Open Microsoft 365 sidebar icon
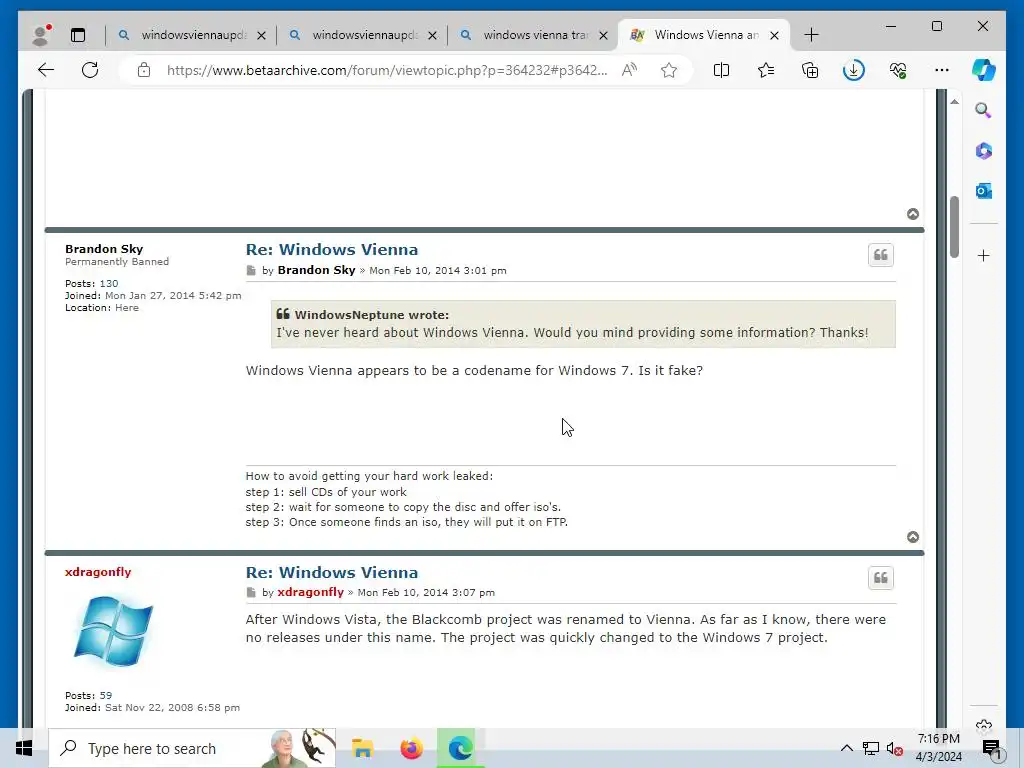1024x768 pixels. 984,151
